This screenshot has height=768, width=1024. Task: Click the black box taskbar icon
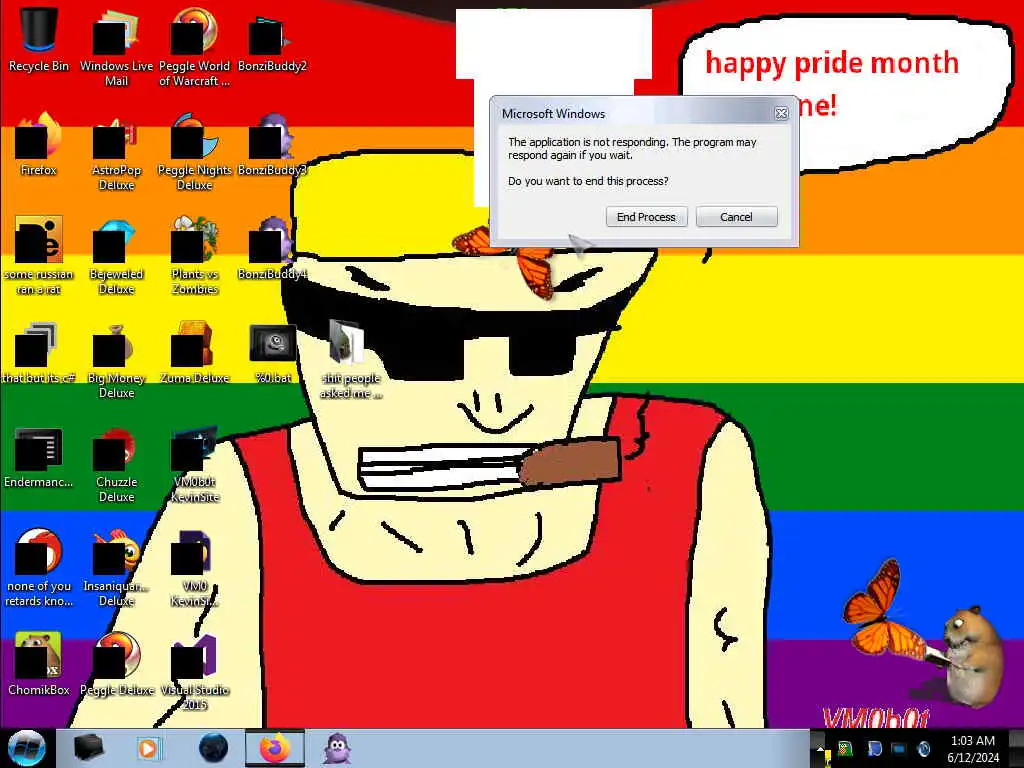[x=88, y=748]
